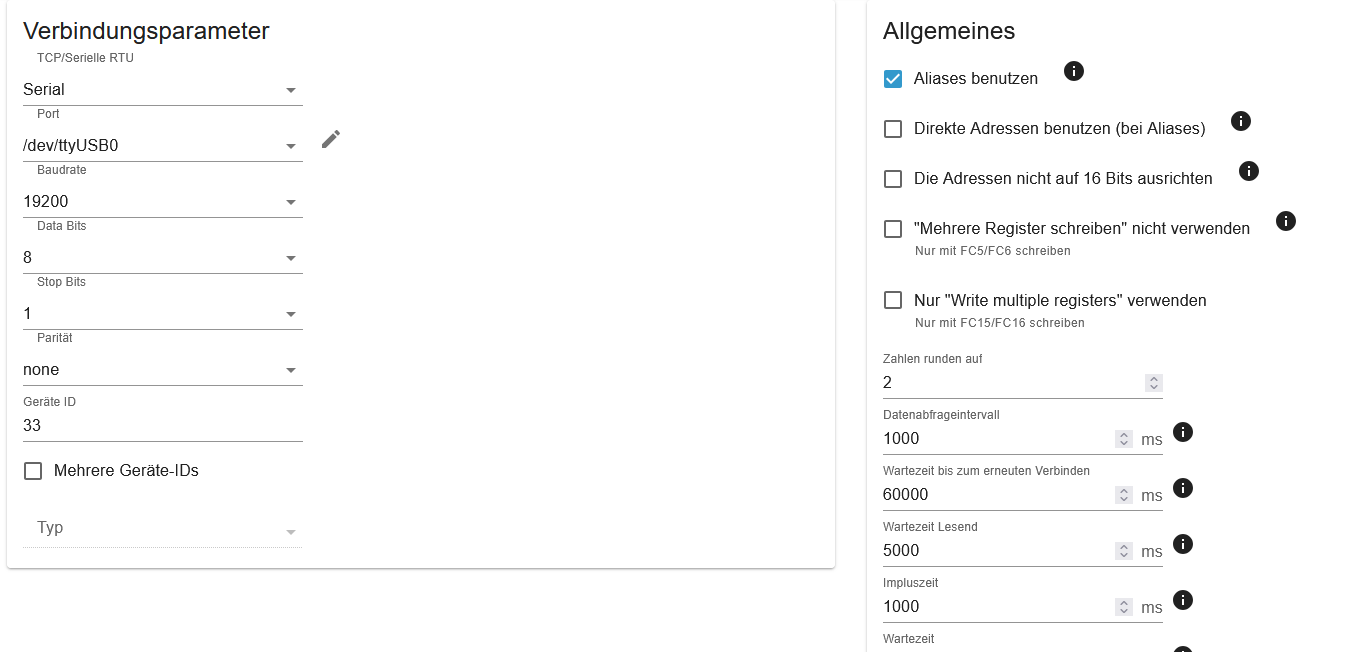Click info icon next to Wartezeit Lesend

click(1183, 544)
